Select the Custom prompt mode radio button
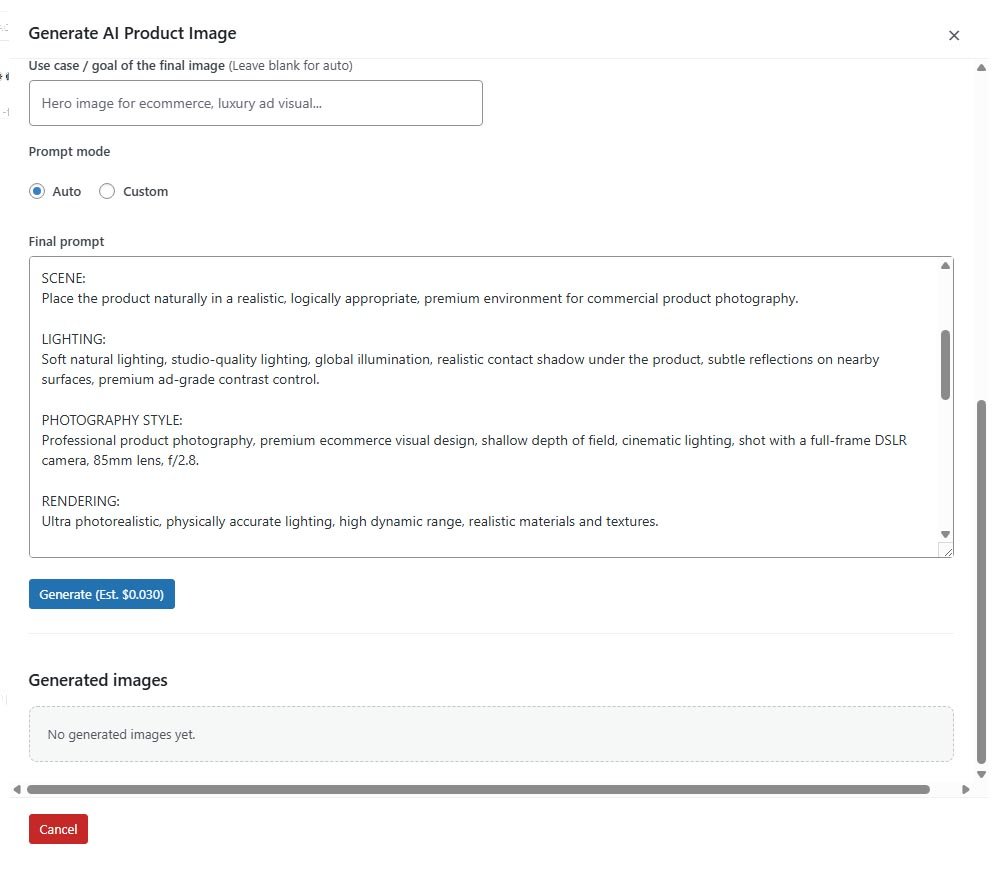1001x873 pixels. tap(107, 191)
